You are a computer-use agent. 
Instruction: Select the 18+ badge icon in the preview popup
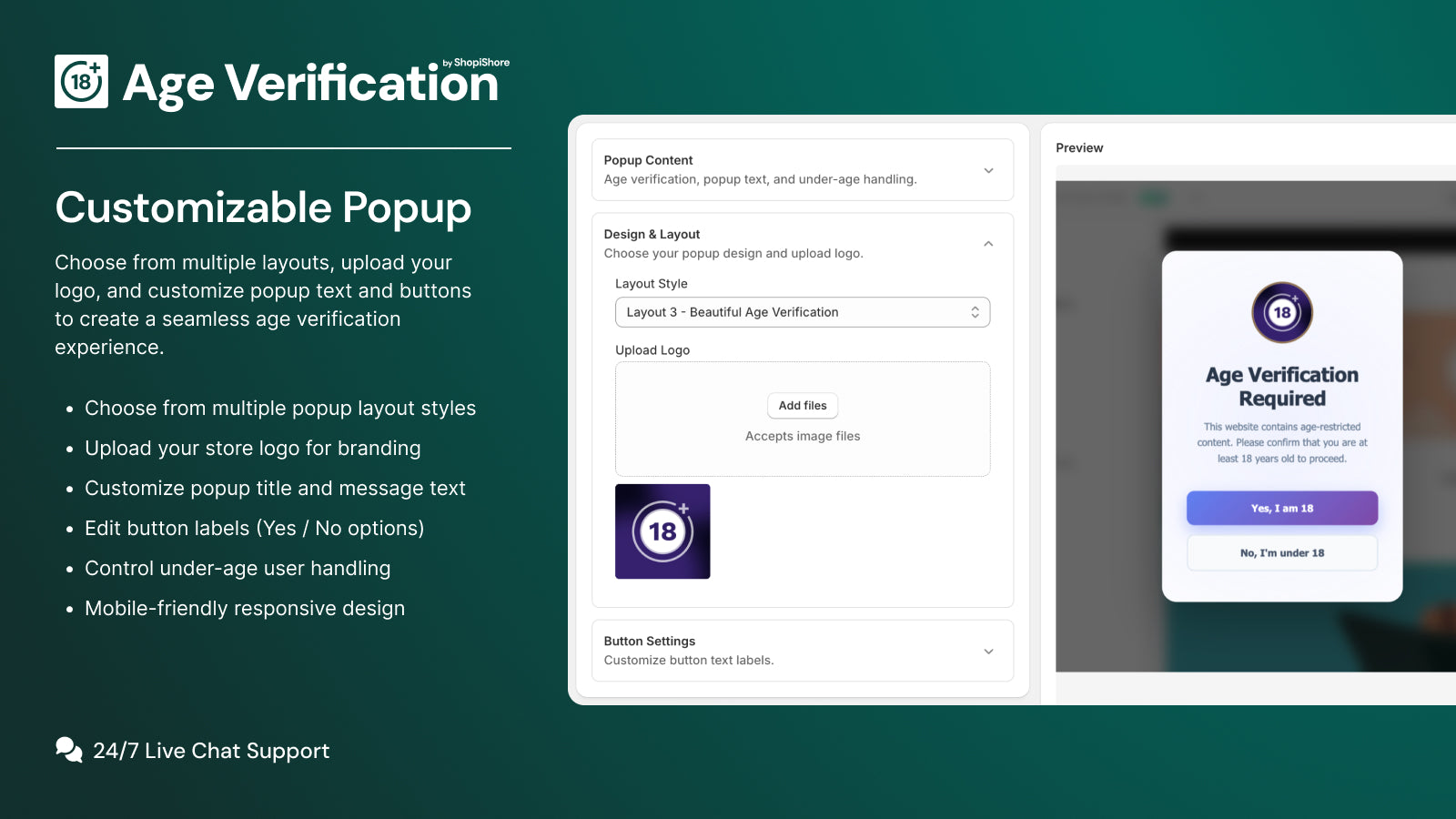click(x=1281, y=312)
